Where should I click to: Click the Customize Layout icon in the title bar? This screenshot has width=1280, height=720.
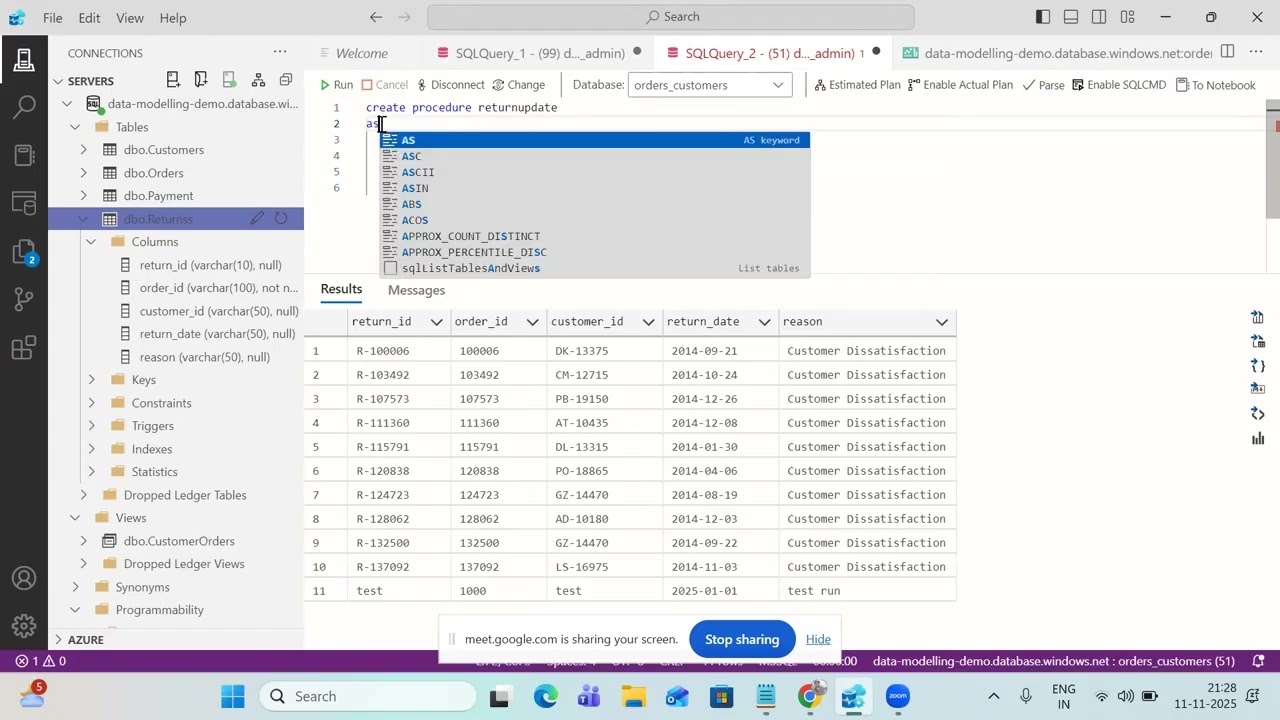[1127, 17]
